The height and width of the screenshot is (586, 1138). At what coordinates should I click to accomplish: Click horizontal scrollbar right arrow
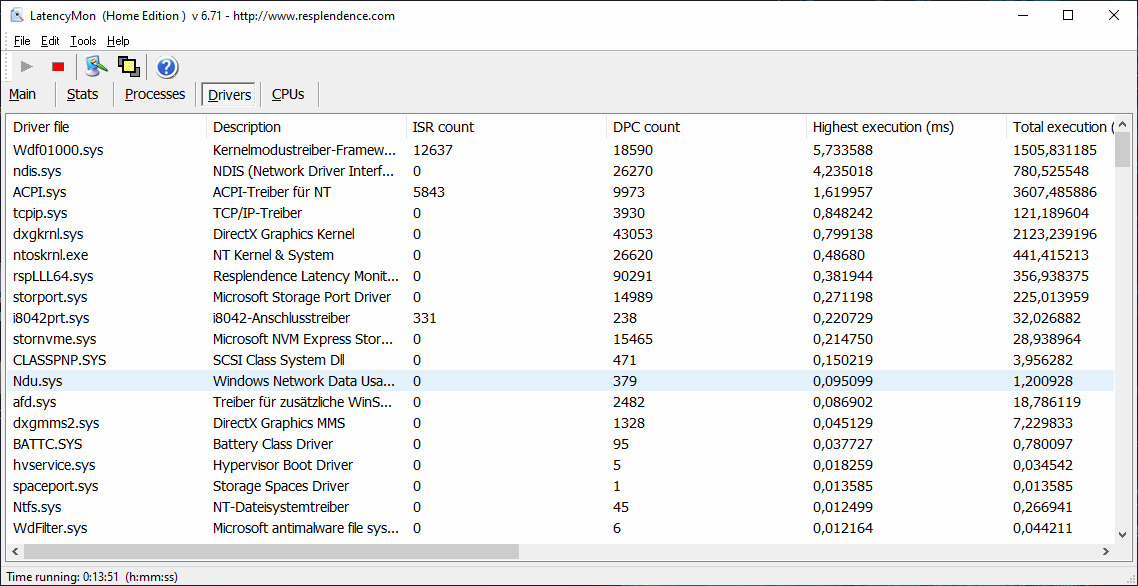1106,552
